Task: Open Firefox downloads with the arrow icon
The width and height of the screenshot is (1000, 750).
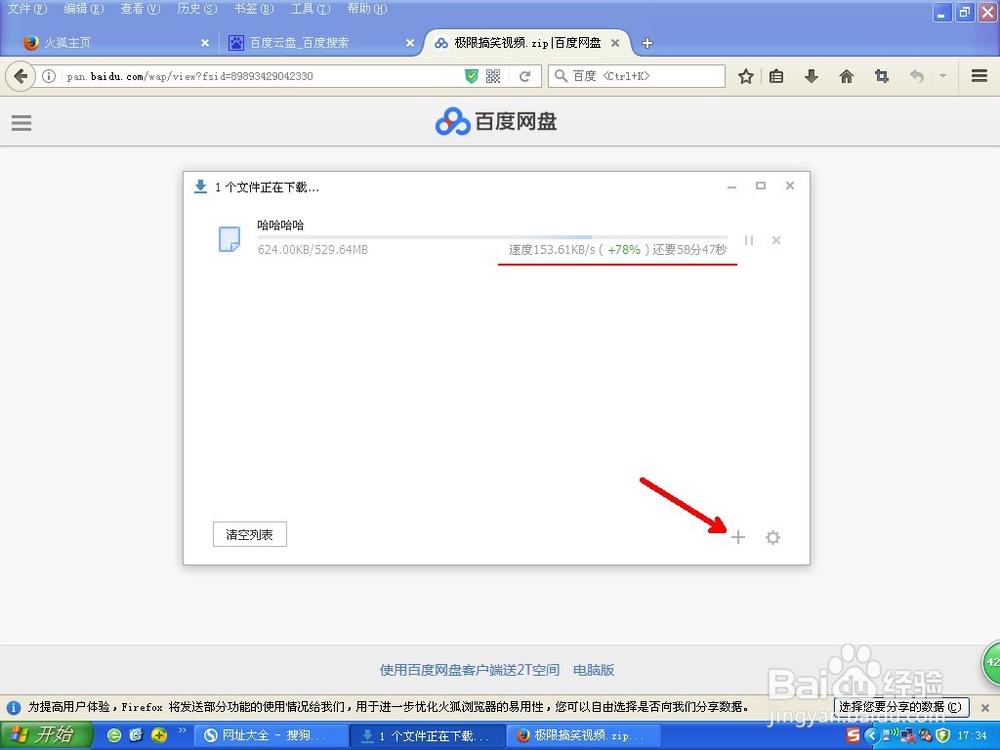Action: pos(812,75)
